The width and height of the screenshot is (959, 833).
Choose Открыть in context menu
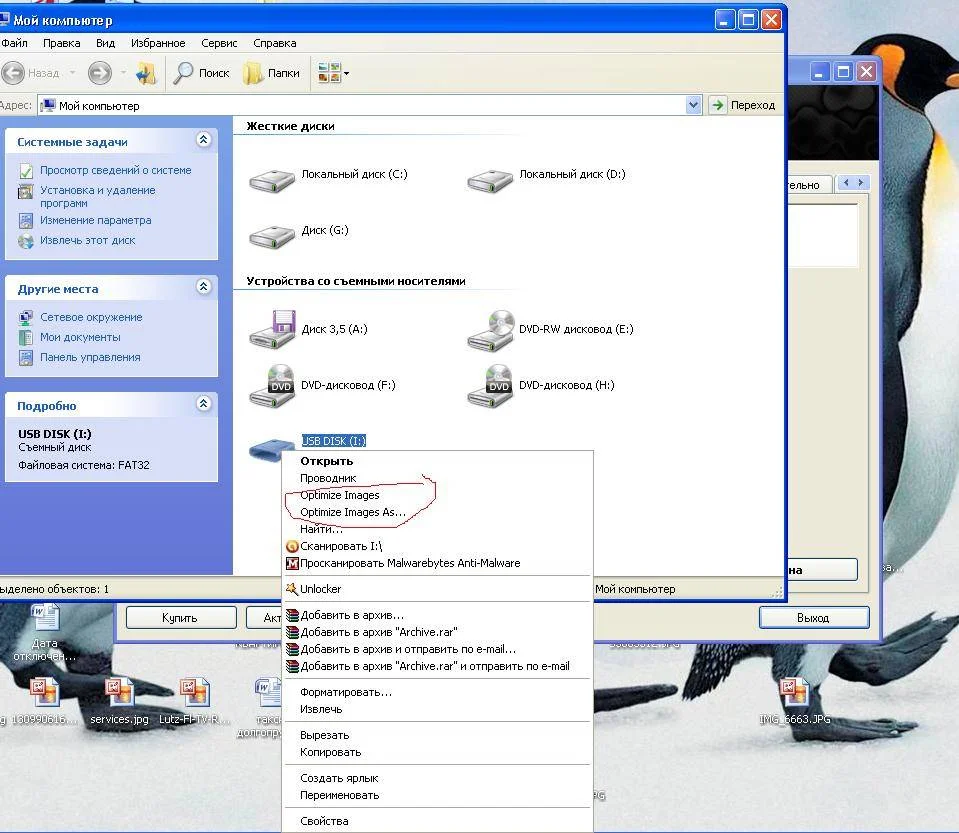[438, 461]
